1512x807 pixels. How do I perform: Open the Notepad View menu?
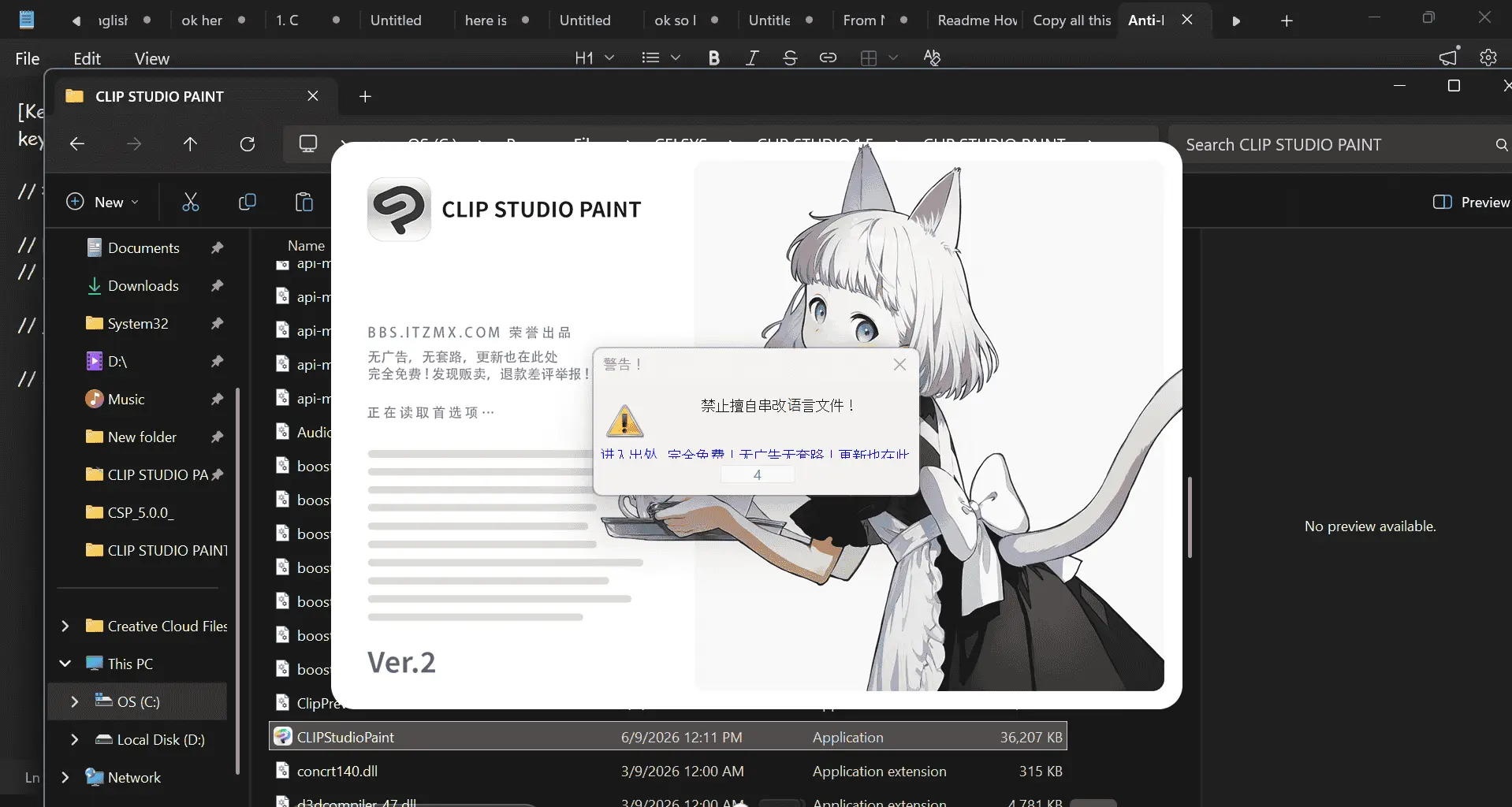152,58
